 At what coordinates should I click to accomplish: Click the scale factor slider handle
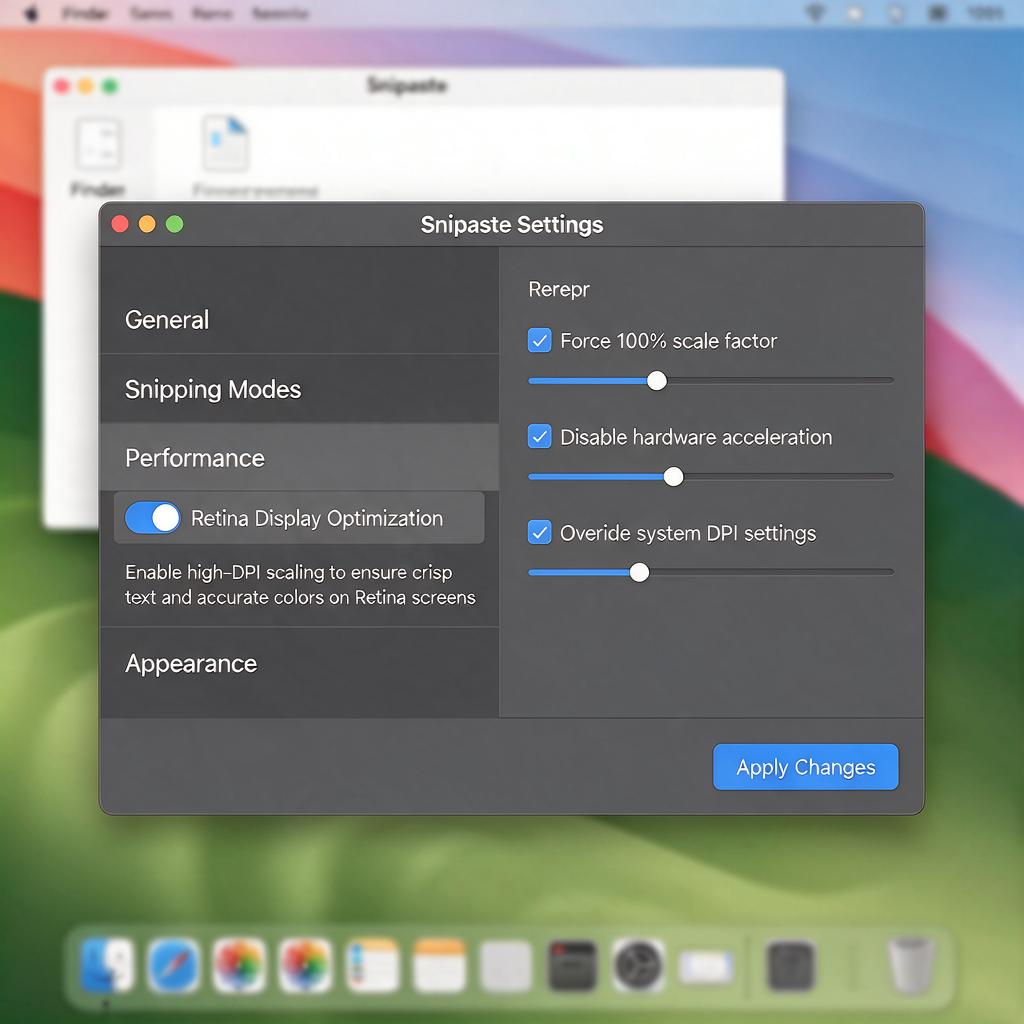657,381
